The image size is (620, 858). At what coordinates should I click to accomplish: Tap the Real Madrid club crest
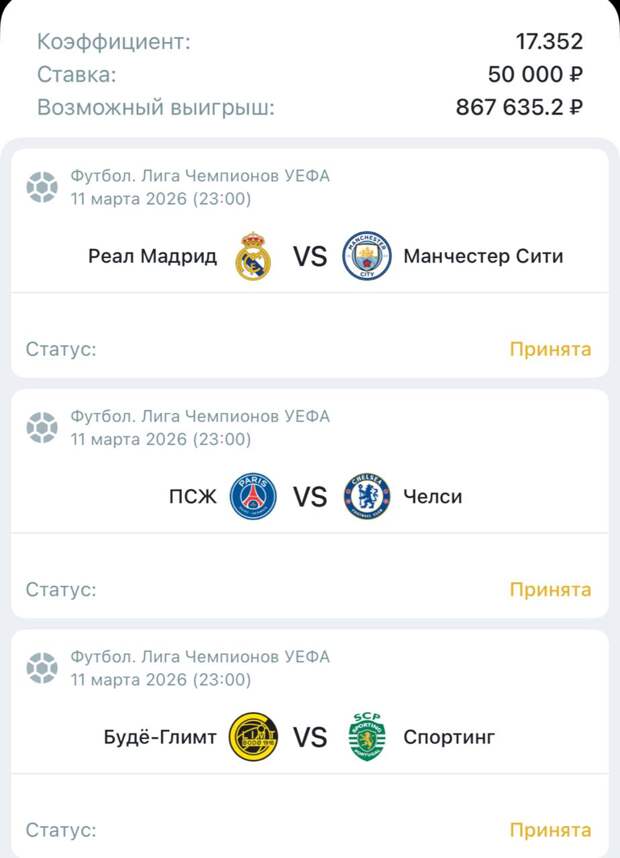(253, 256)
